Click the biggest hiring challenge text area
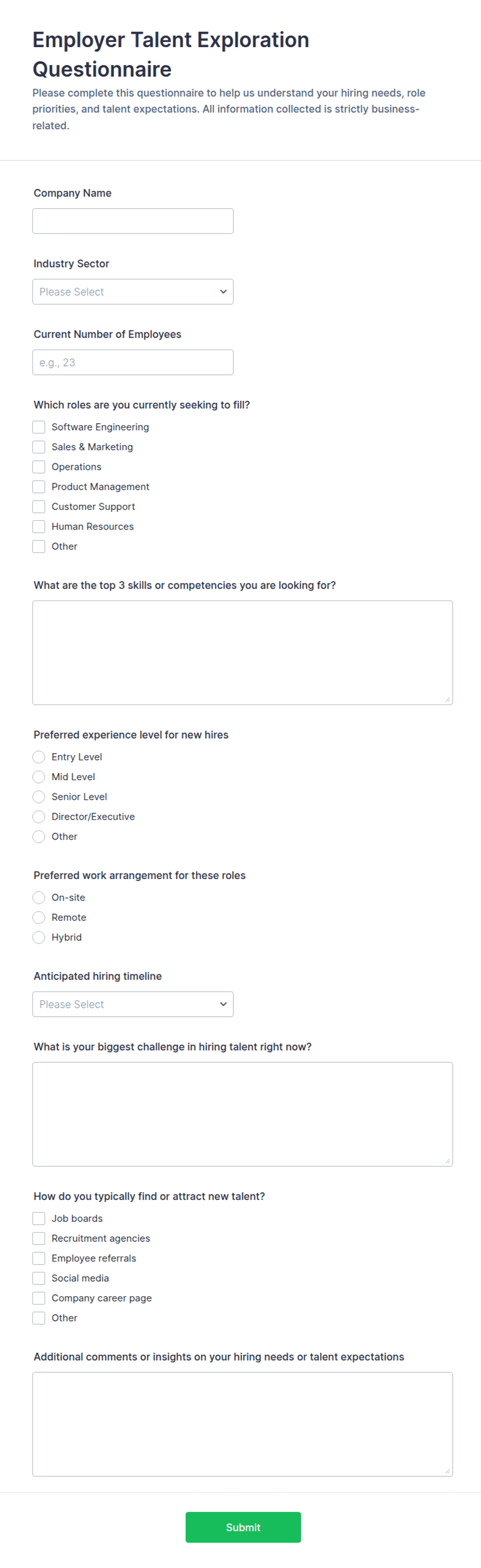 [243, 1114]
